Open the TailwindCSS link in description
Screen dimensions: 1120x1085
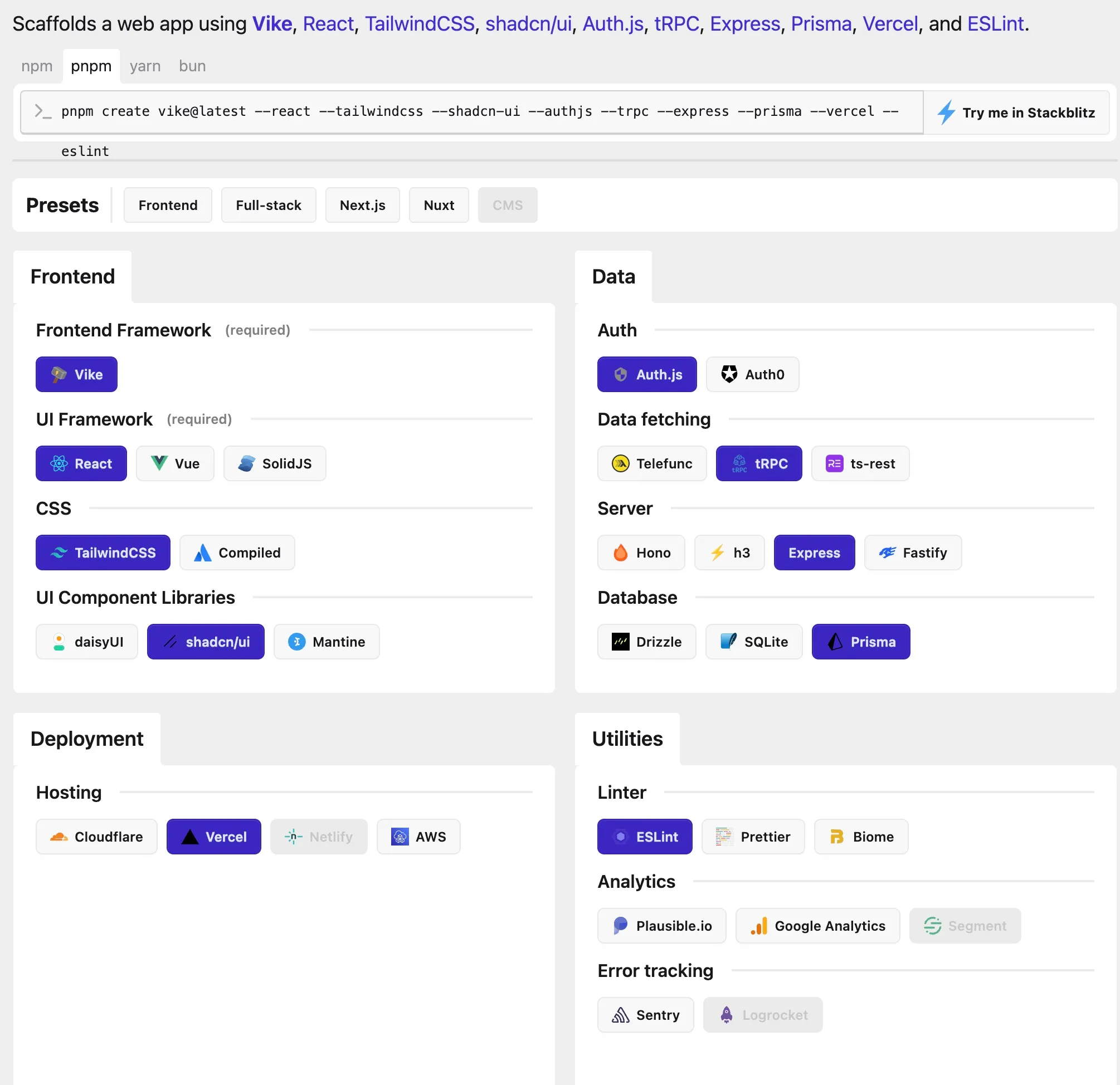coord(420,23)
